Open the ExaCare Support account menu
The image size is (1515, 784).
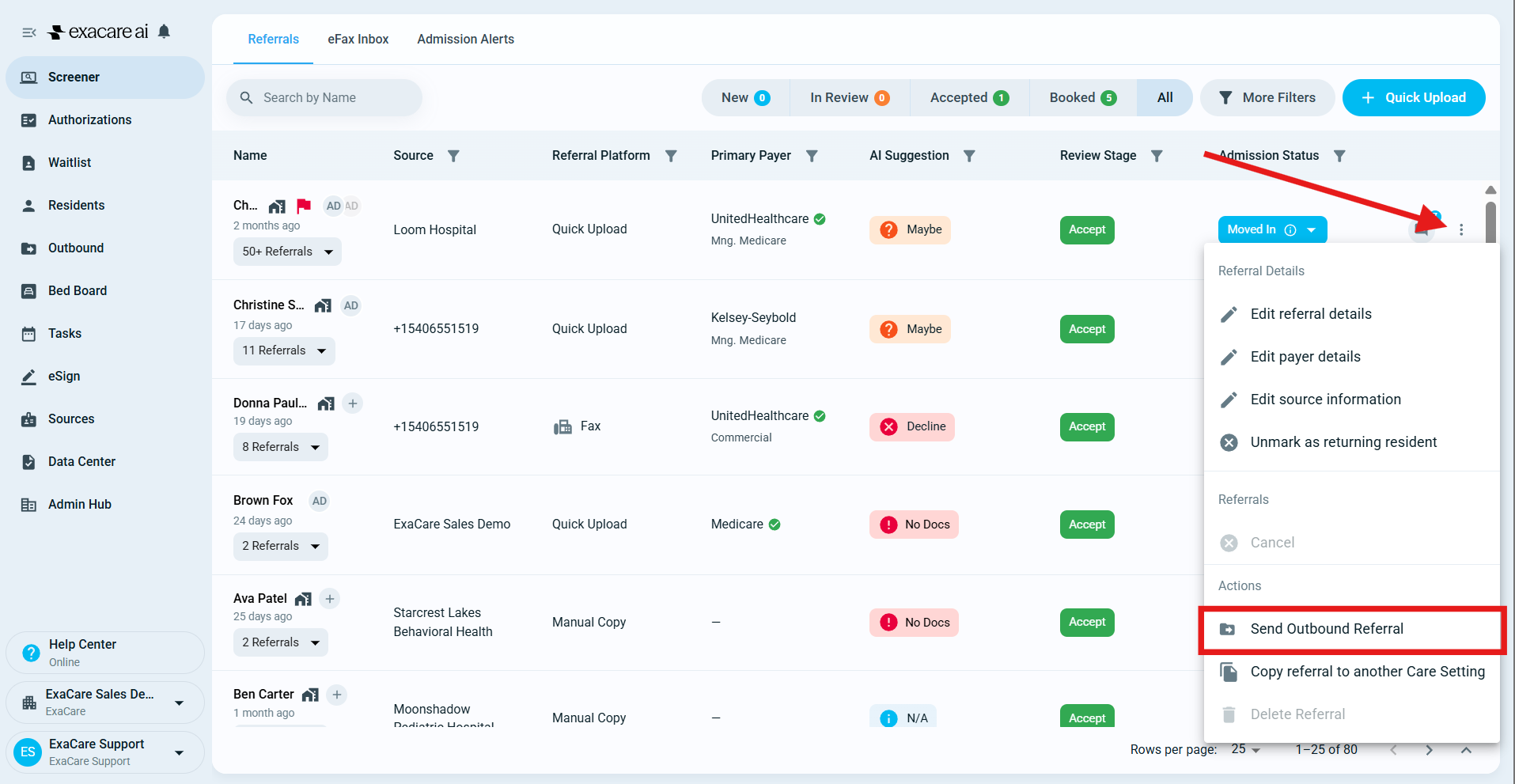pyautogui.click(x=104, y=752)
